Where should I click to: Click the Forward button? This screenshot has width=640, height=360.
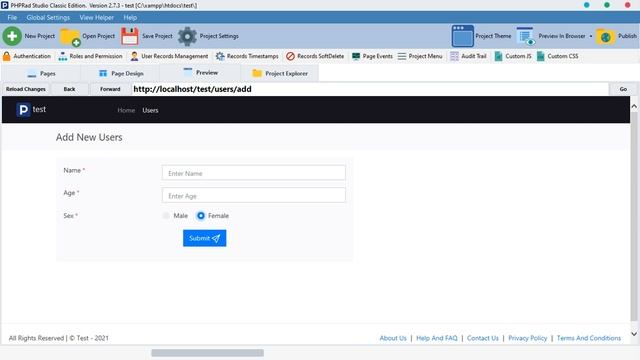pyautogui.click(x=110, y=89)
